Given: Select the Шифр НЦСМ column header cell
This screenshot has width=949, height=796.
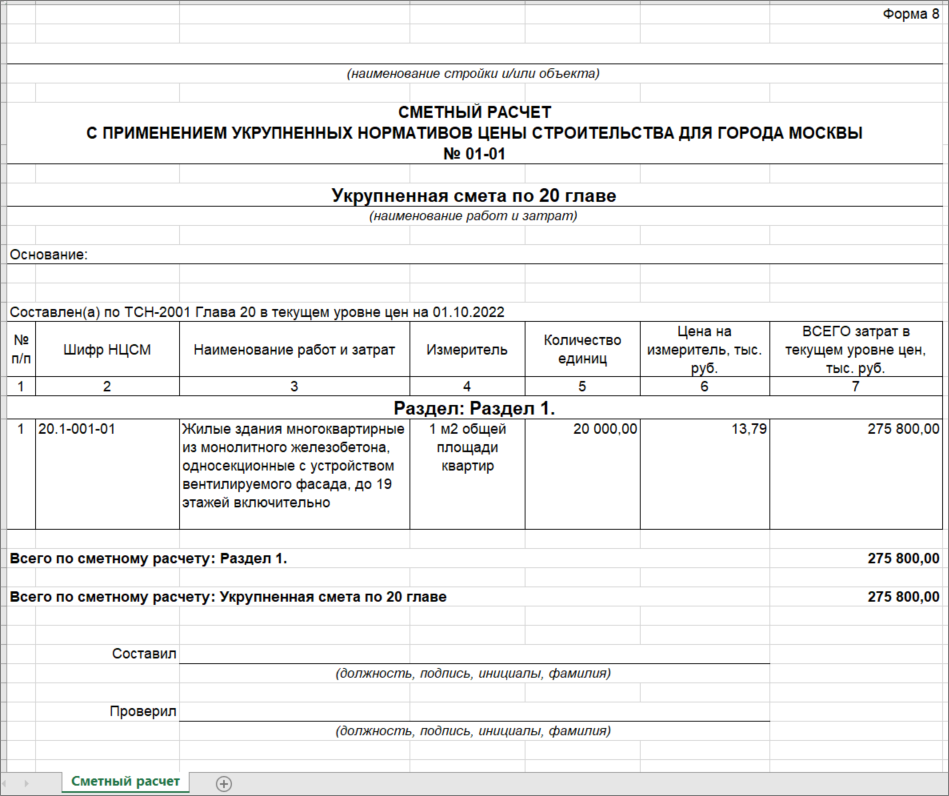Looking at the screenshot, I should 107,350.
